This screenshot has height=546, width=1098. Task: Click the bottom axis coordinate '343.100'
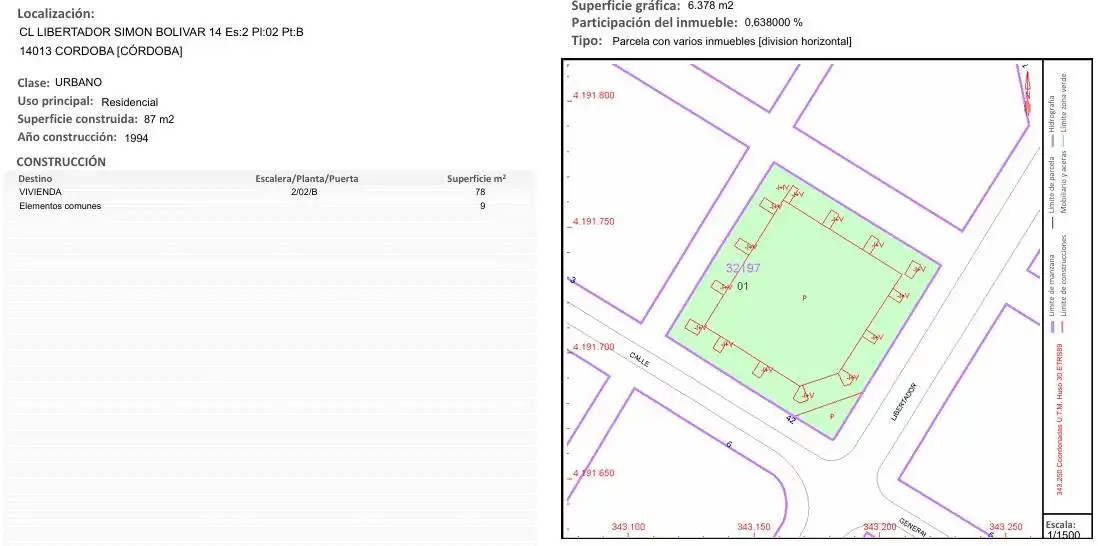(628, 527)
